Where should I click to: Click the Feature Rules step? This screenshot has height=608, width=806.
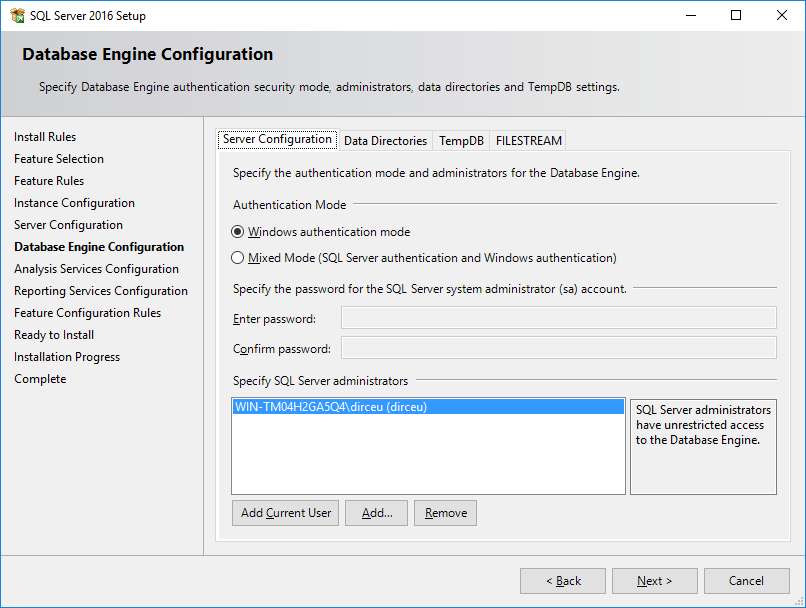coord(49,181)
